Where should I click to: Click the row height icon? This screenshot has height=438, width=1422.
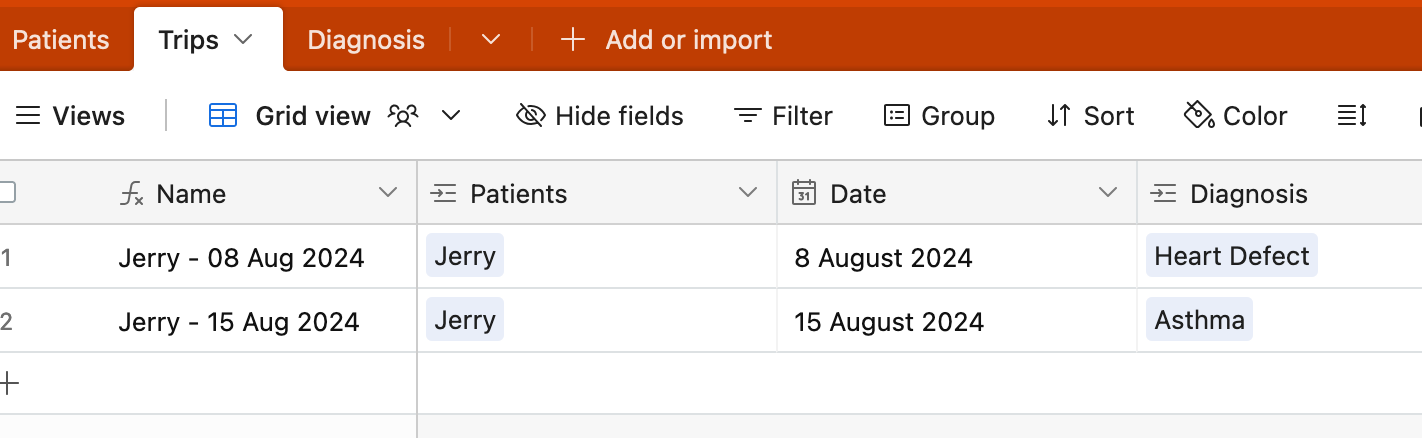(1352, 117)
